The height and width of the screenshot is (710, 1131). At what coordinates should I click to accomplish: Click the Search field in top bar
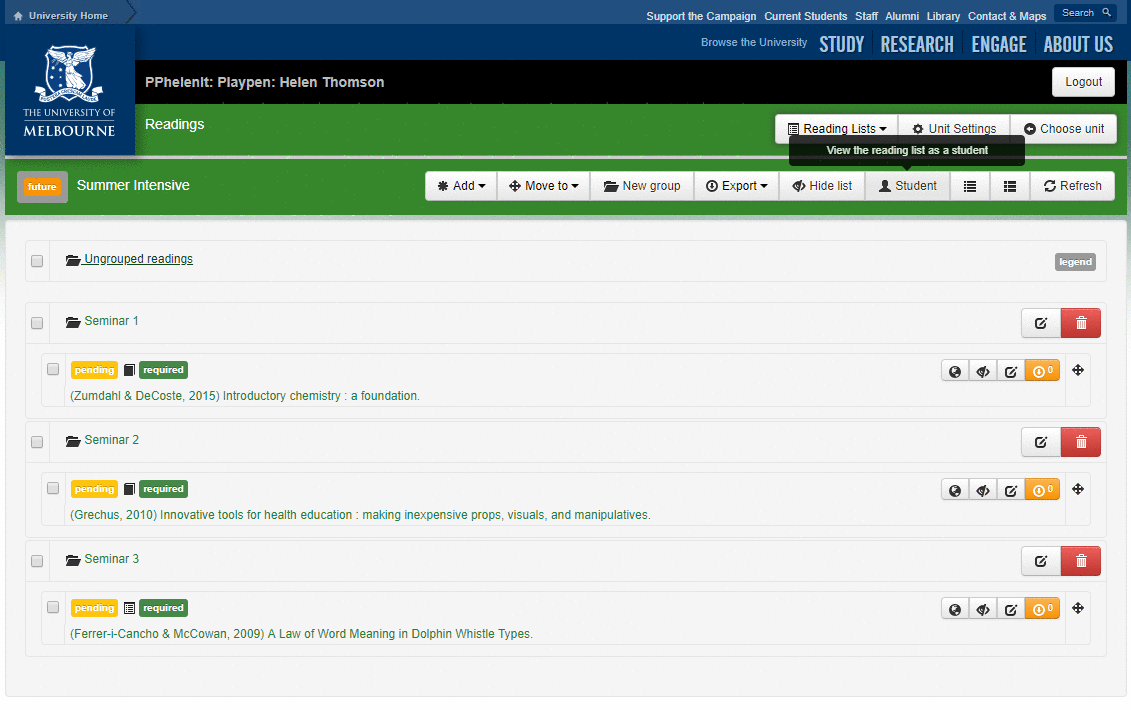pyautogui.click(x=1084, y=13)
